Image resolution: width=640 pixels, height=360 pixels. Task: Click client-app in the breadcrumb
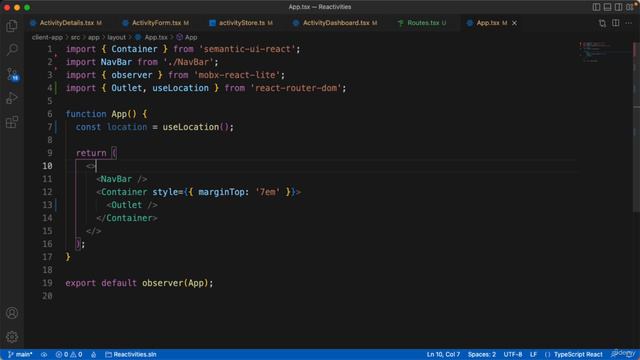click(47, 37)
